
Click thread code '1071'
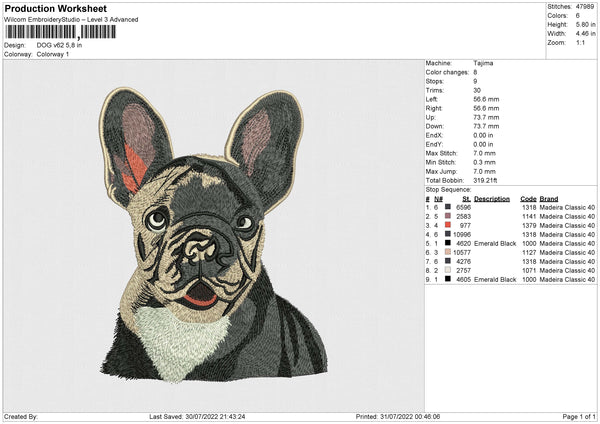(x=529, y=271)
